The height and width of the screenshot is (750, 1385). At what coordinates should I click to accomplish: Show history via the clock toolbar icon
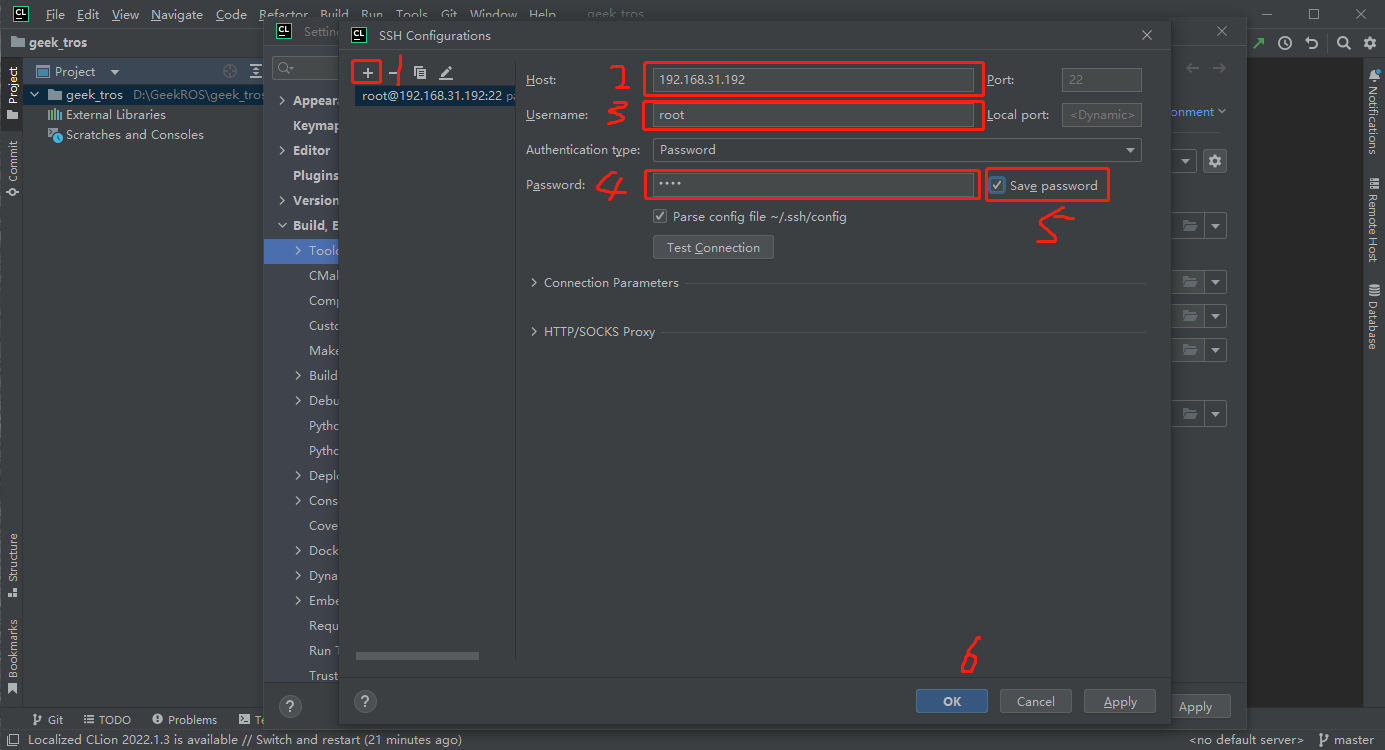click(1285, 43)
